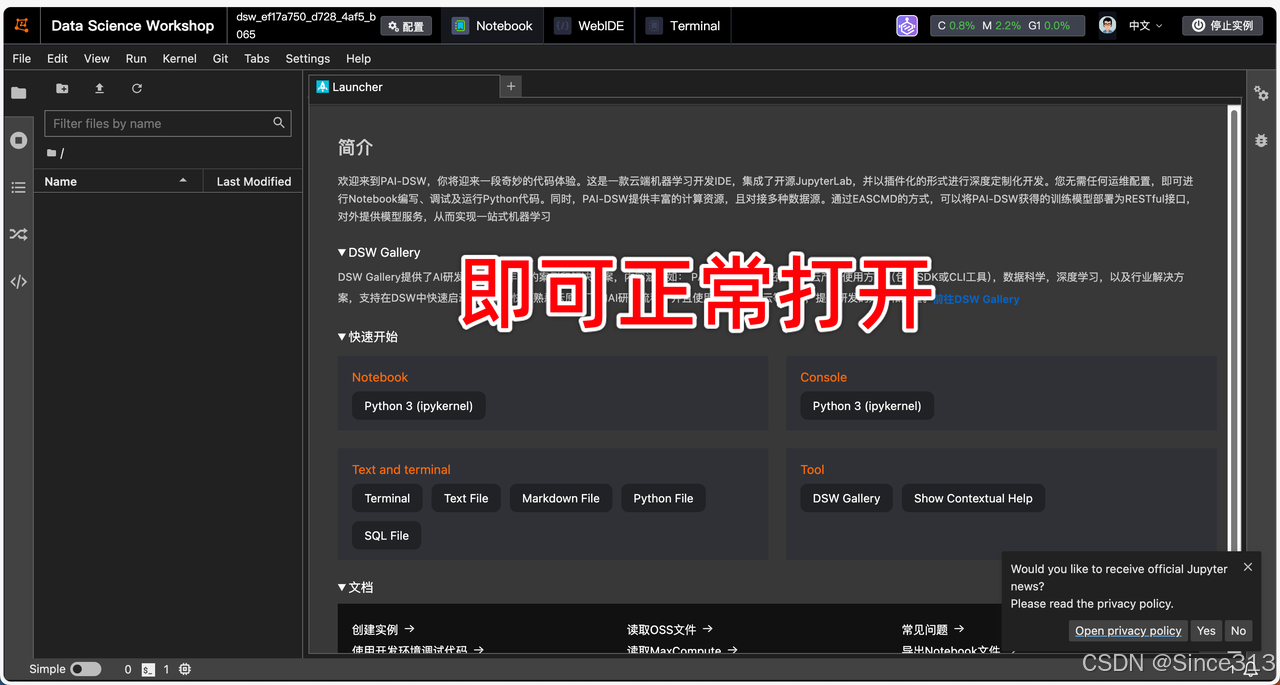Open DSW Gallery tool button
This screenshot has width=1280, height=685.
[x=846, y=498]
